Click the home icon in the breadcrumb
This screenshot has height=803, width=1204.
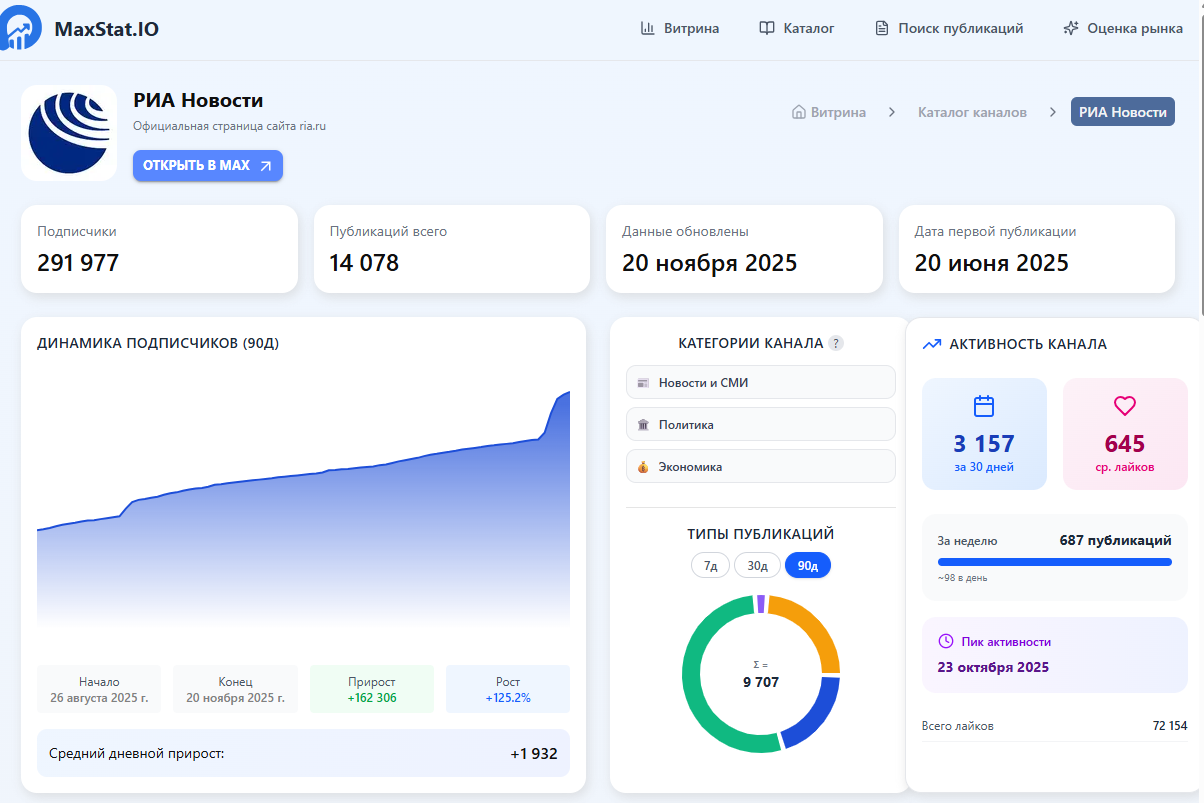(x=799, y=112)
